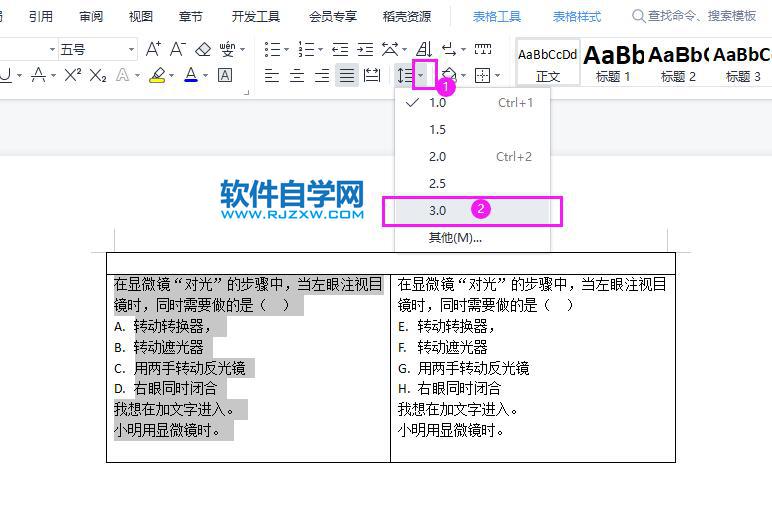Expand font color dropdown arrow
This screenshot has width=772, height=518.
[205, 75]
